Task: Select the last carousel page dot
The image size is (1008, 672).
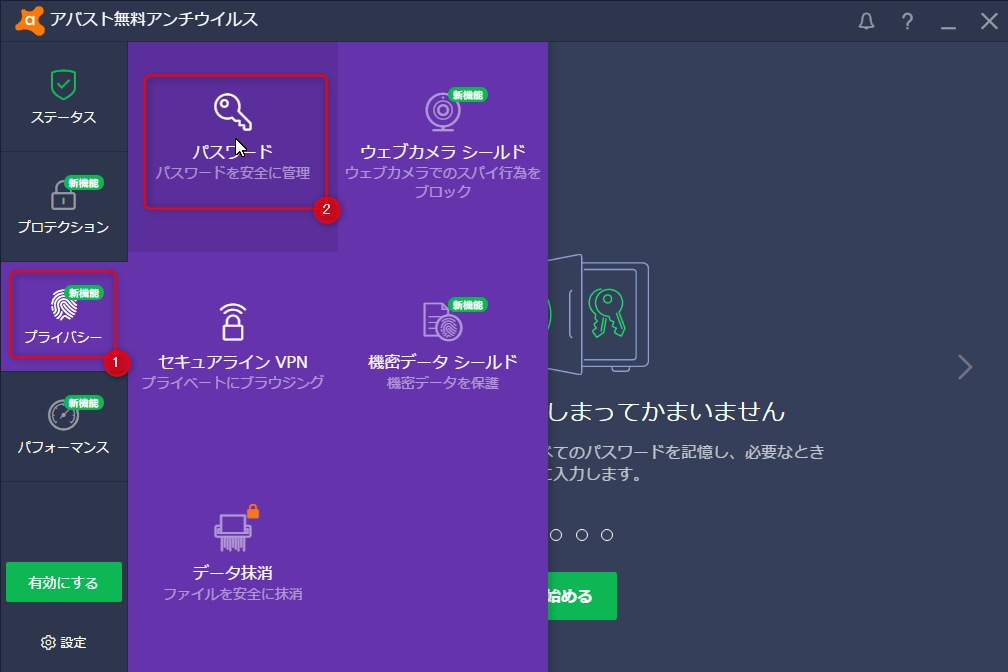Action: coord(607,535)
